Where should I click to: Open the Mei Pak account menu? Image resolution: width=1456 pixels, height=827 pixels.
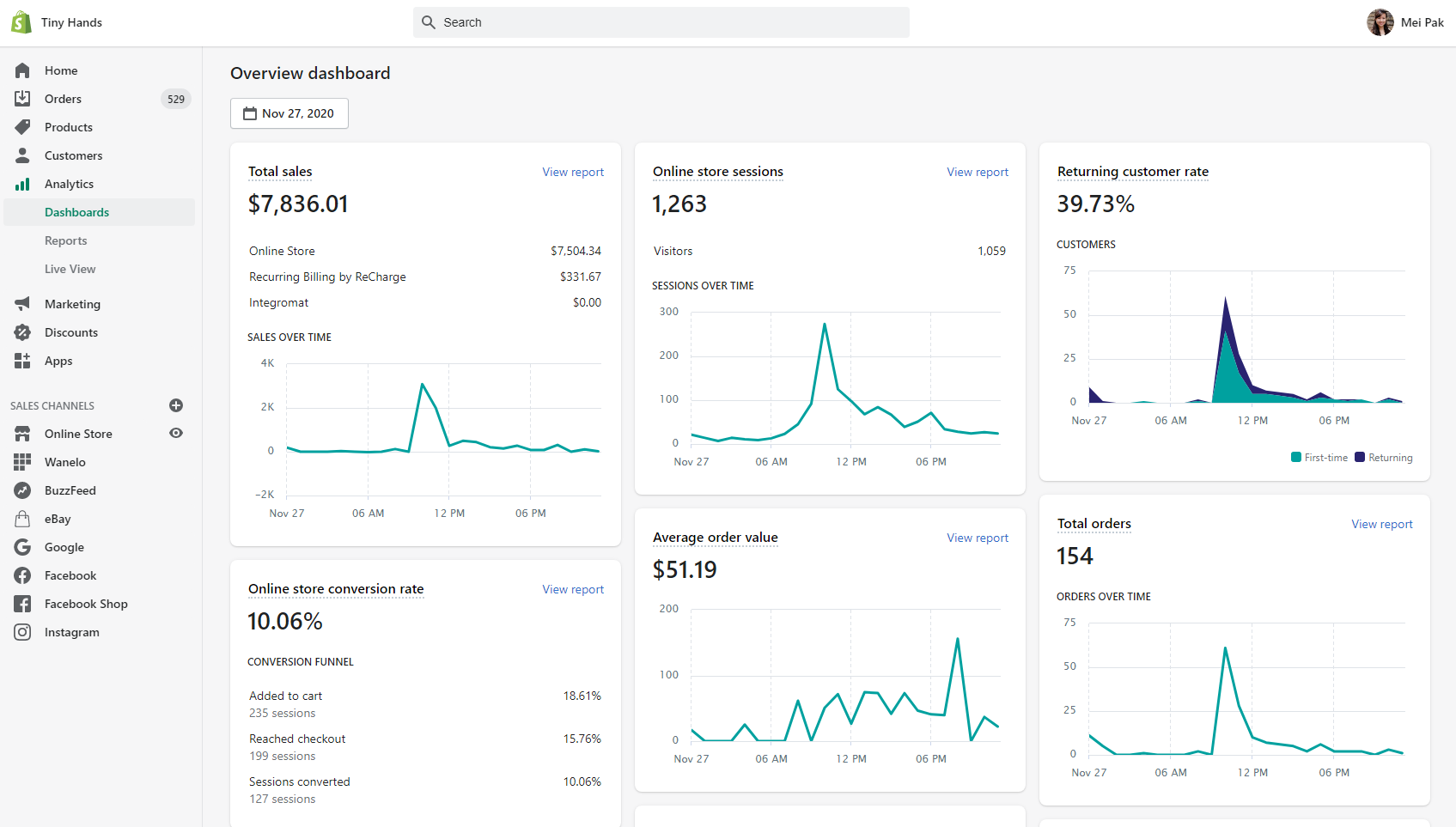tap(1405, 22)
